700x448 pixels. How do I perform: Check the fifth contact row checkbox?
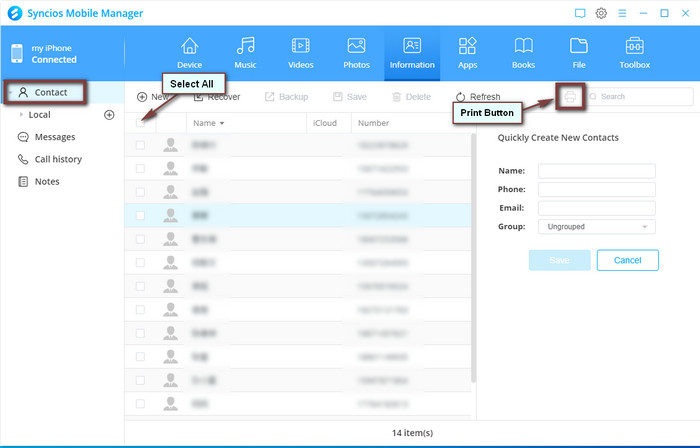pos(140,239)
